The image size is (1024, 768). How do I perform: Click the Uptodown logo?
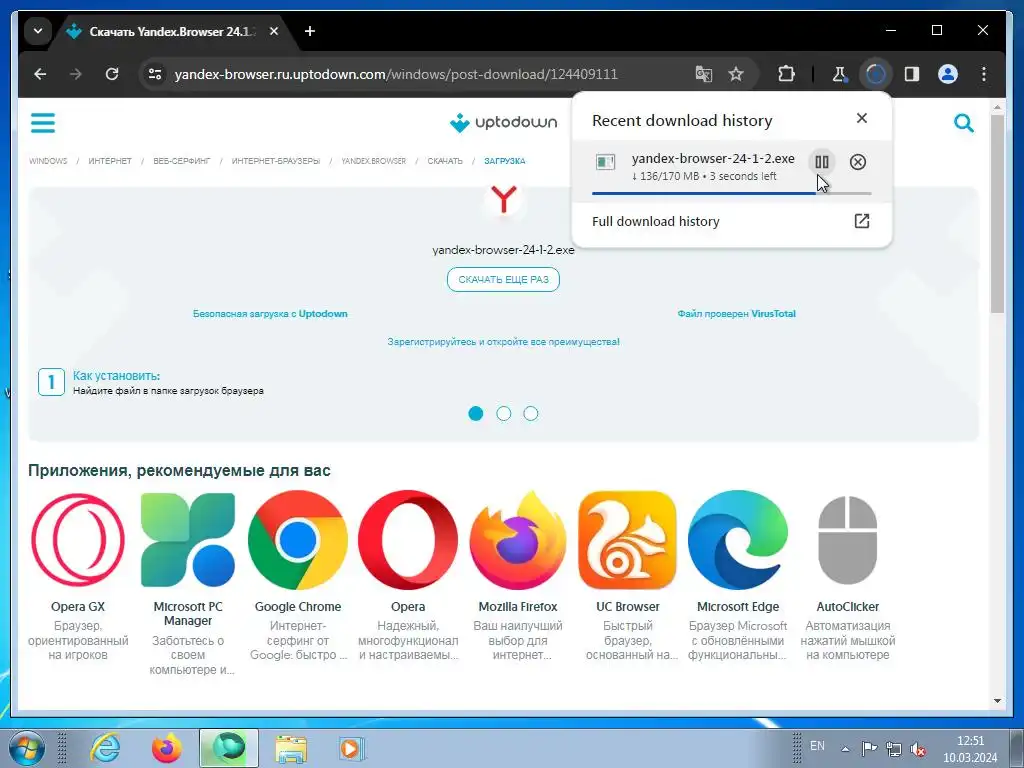[x=503, y=122]
